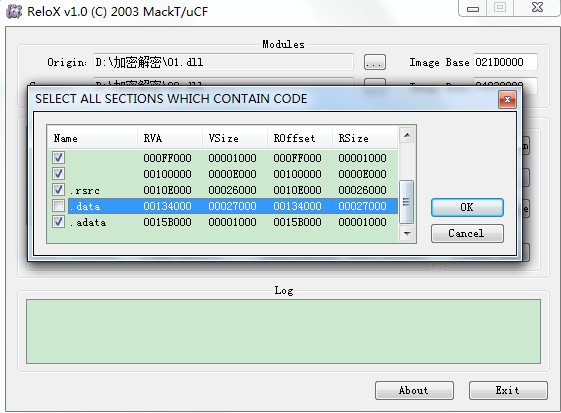This screenshot has height=413, width=561.
Task: Sort sections by Name column header
Action: click(x=92, y=138)
